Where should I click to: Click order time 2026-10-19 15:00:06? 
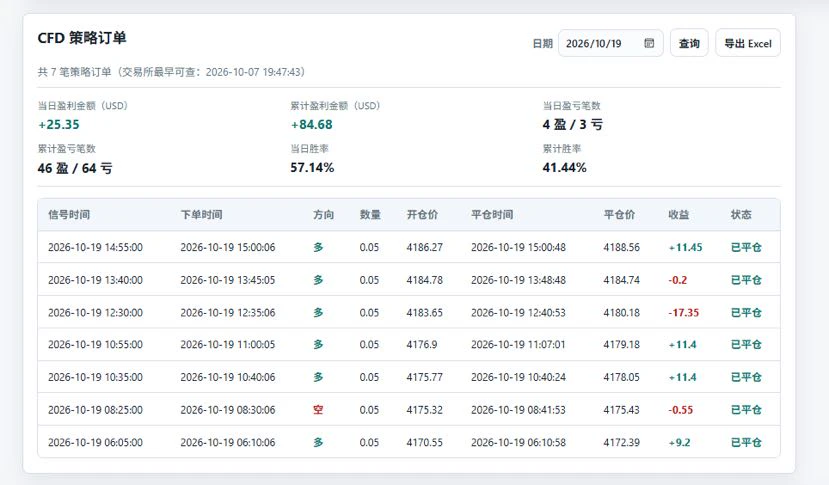[x=228, y=248]
